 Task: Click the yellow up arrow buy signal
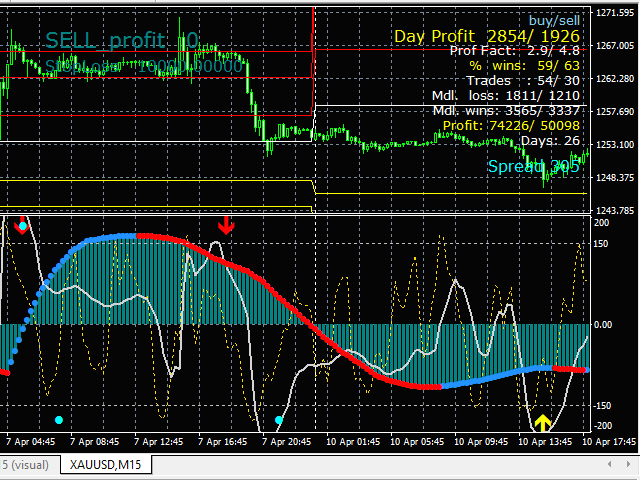pos(542,423)
